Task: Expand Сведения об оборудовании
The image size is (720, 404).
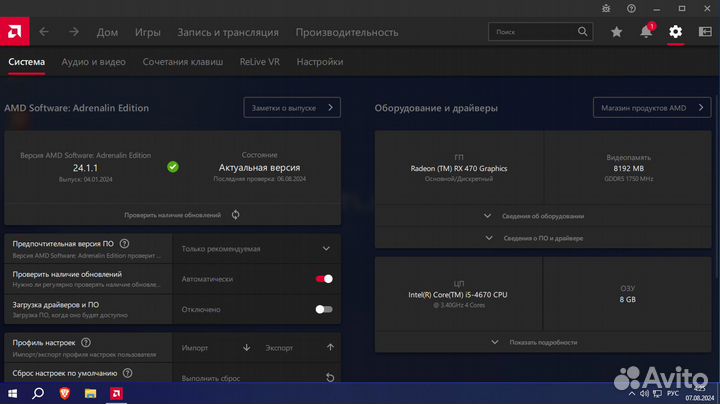Action: [543, 216]
